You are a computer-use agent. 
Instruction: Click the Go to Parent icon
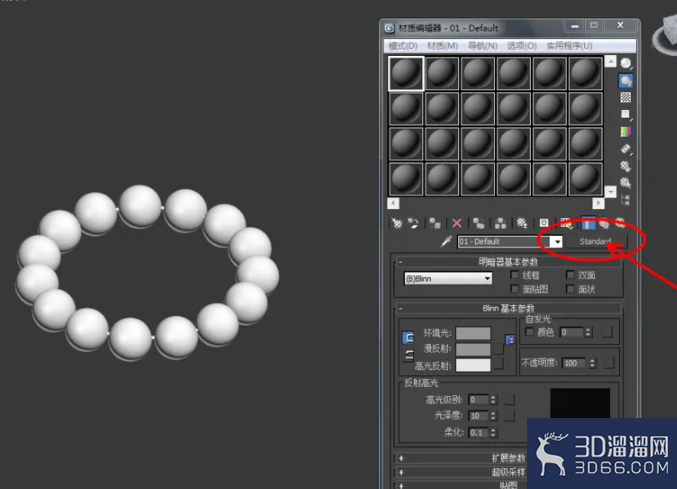pos(604,223)
